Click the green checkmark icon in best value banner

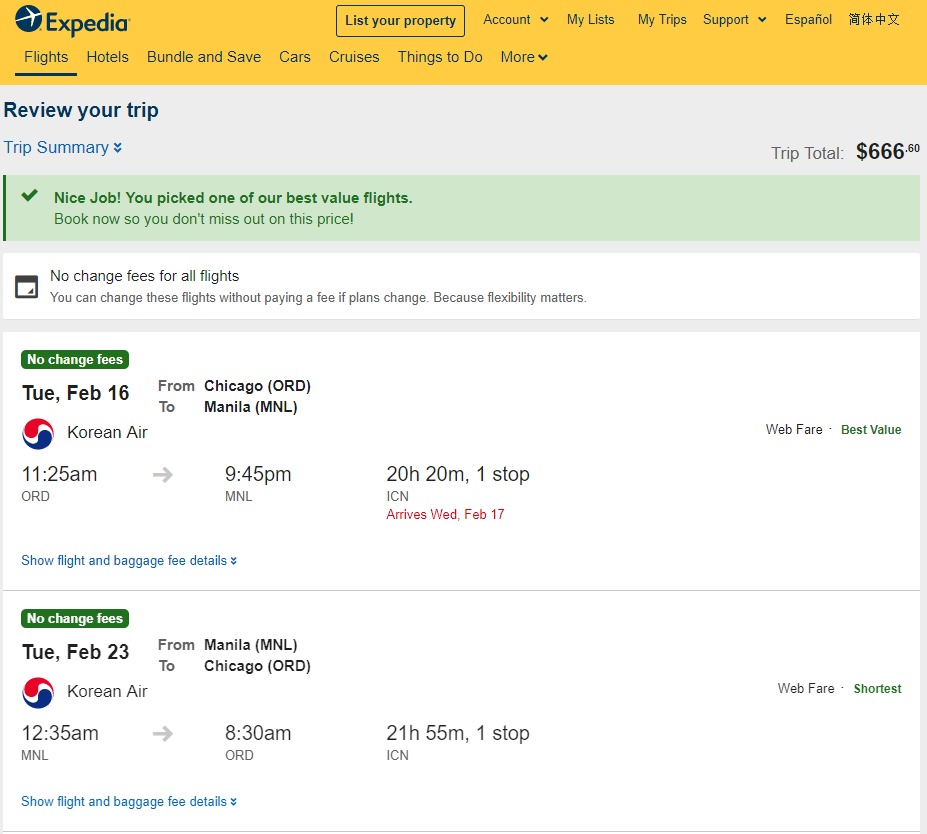click(x=30, y=196)
